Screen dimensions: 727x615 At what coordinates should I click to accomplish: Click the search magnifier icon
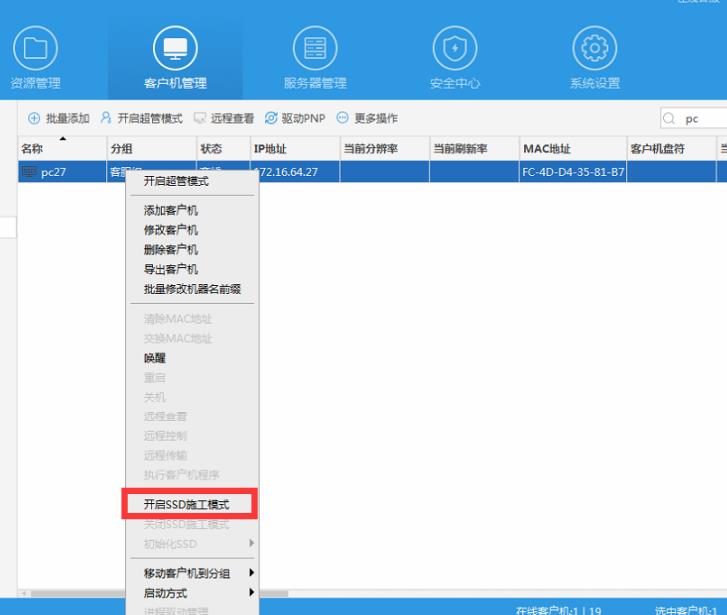[670, 119]
